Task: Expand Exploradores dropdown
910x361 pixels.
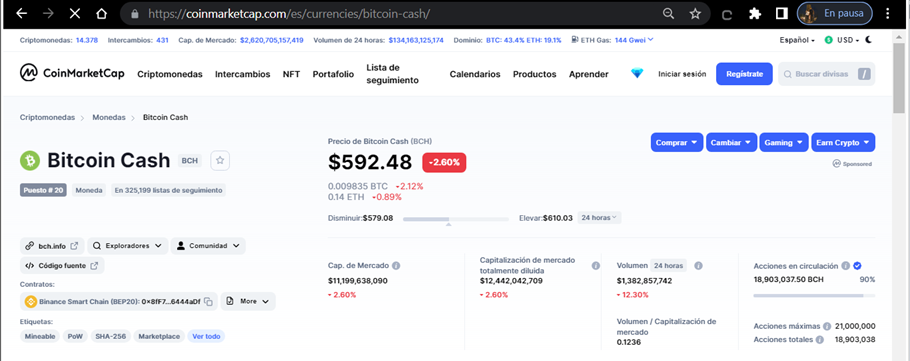Action: click(128, 246)
